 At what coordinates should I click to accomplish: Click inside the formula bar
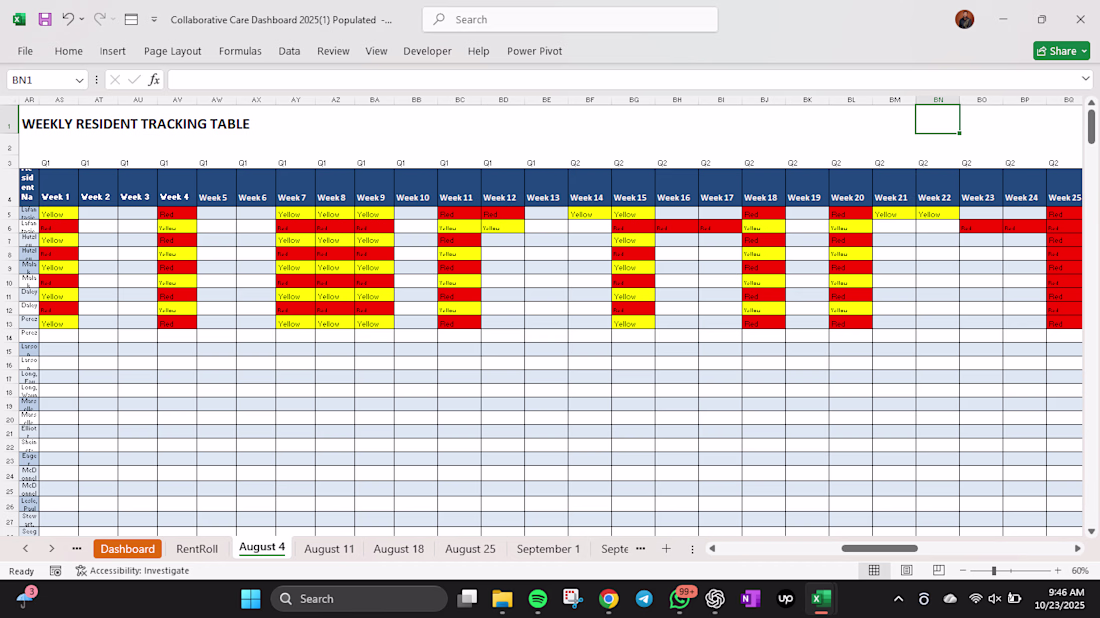(x=623, y=80)
